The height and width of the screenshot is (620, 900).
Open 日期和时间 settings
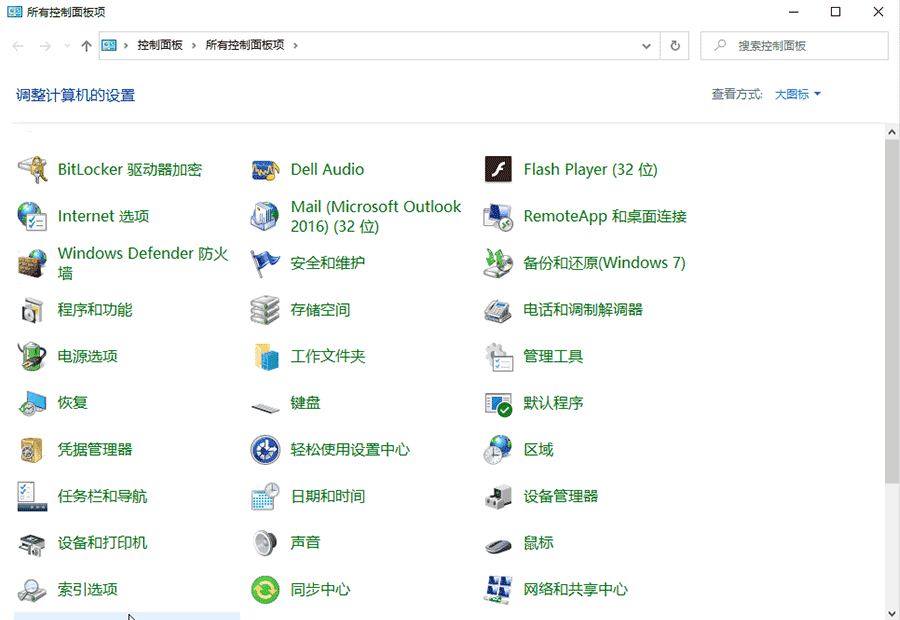330,495
